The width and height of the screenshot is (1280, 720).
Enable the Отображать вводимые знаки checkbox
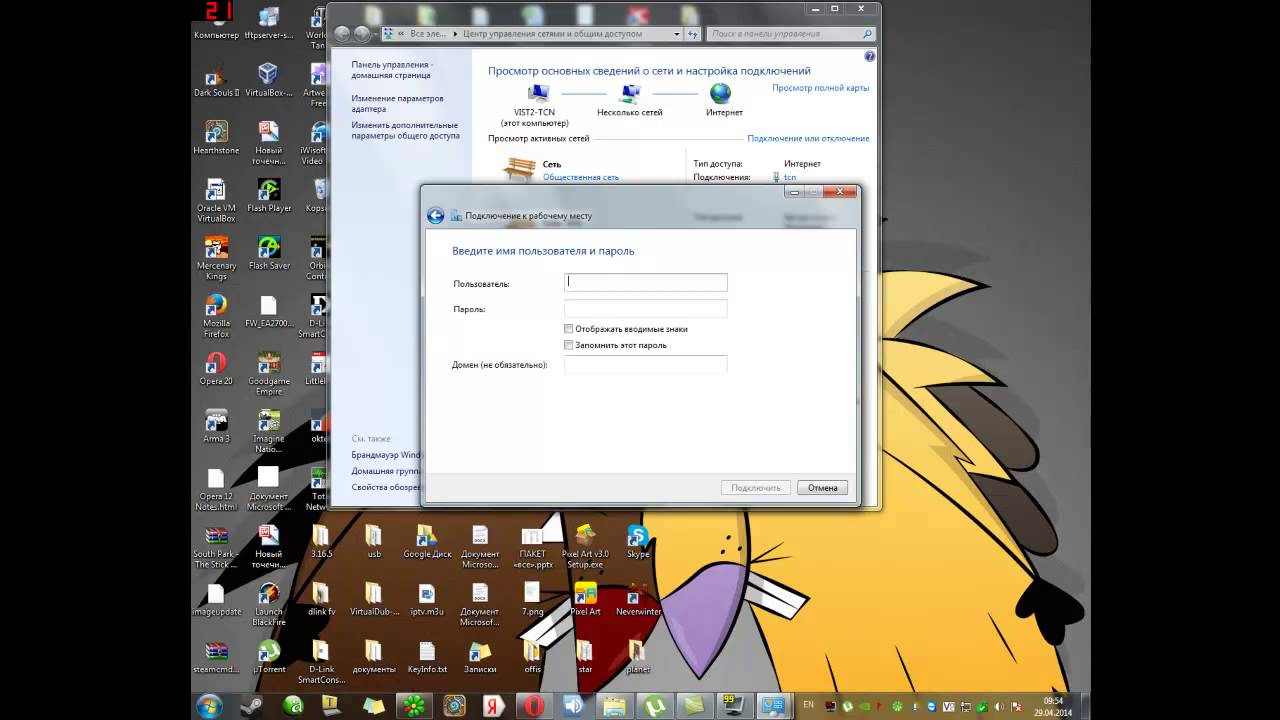(569, 328)
